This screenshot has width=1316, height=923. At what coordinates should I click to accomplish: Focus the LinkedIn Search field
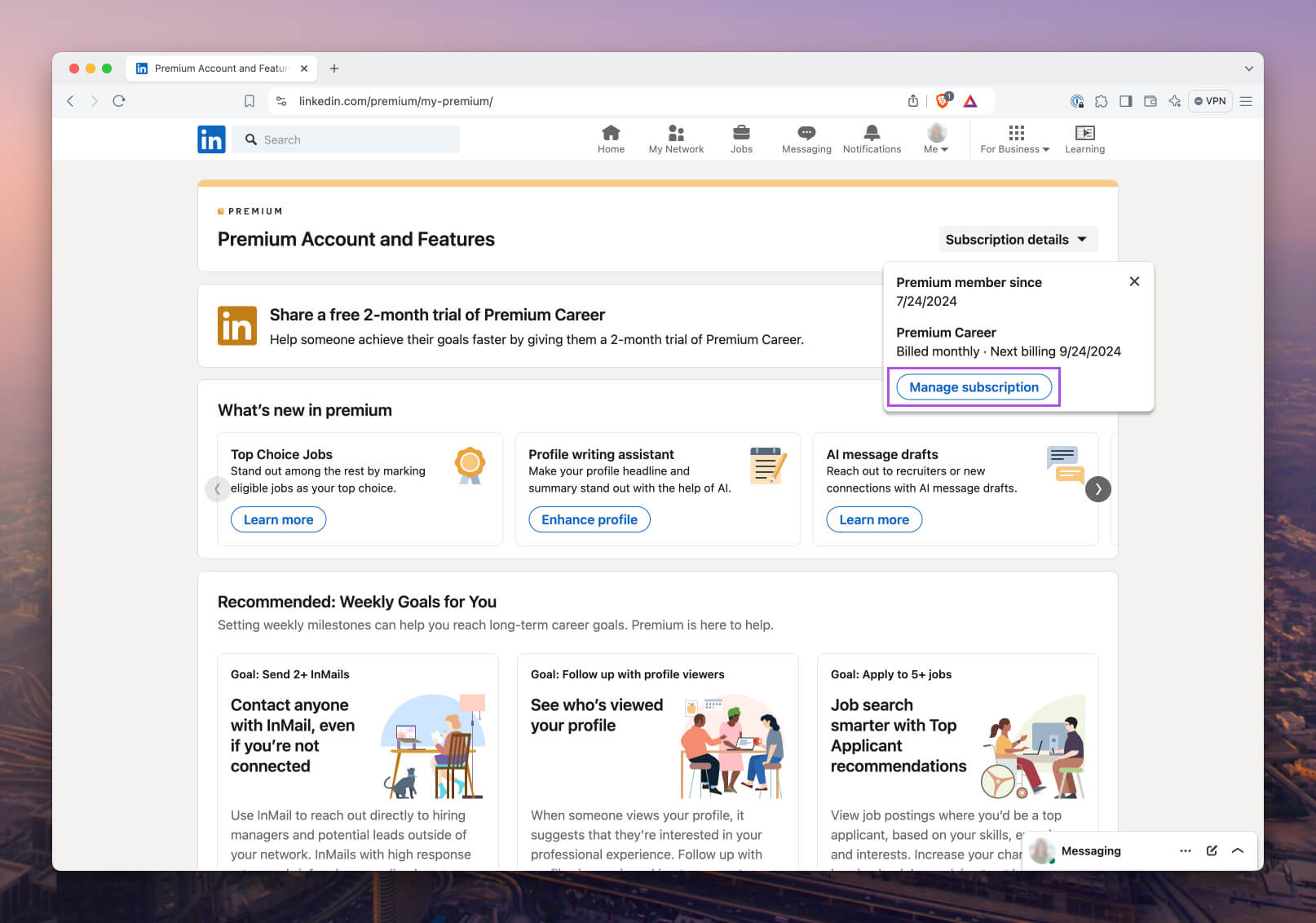tap(346, 139)
